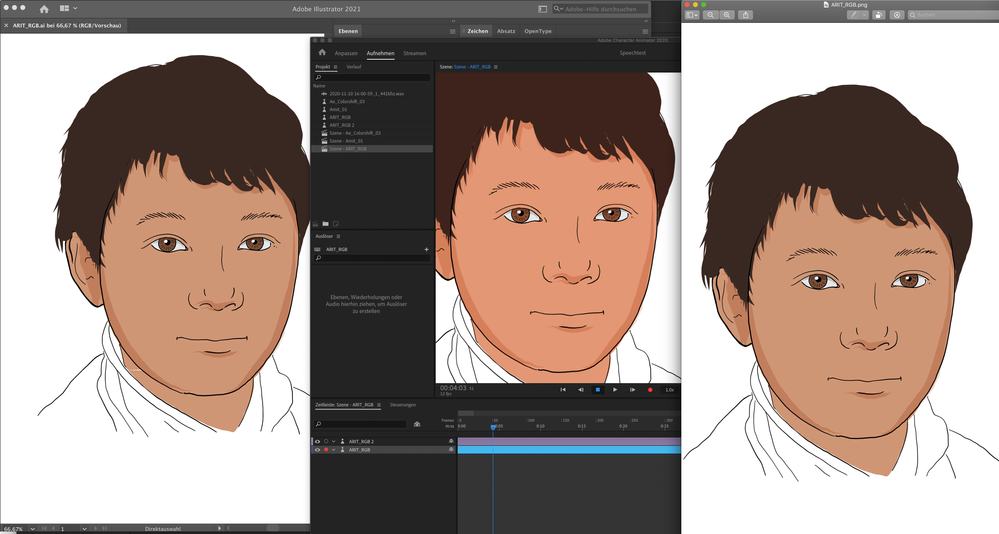Switch to the Streamen workspace tab
Screen dimensions: 999x534
(x=414, y=52)
